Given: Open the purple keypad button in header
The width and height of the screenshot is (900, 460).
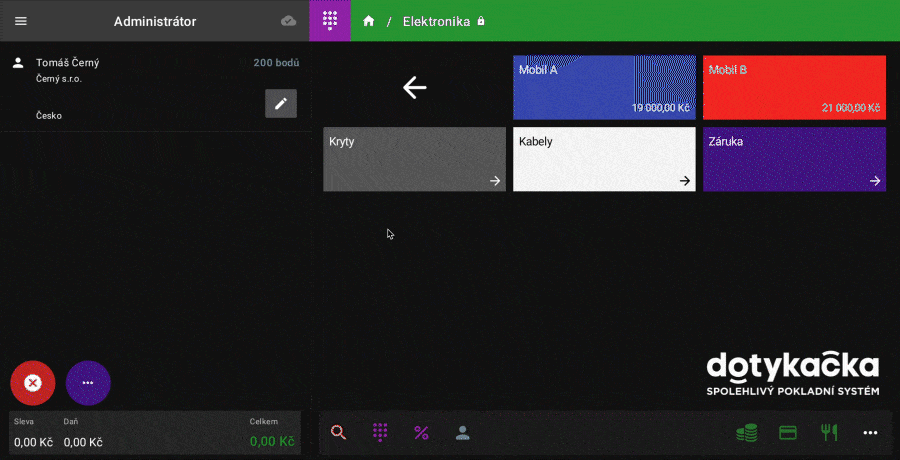Looking at the screenshot, I should (x=330, y=21).
